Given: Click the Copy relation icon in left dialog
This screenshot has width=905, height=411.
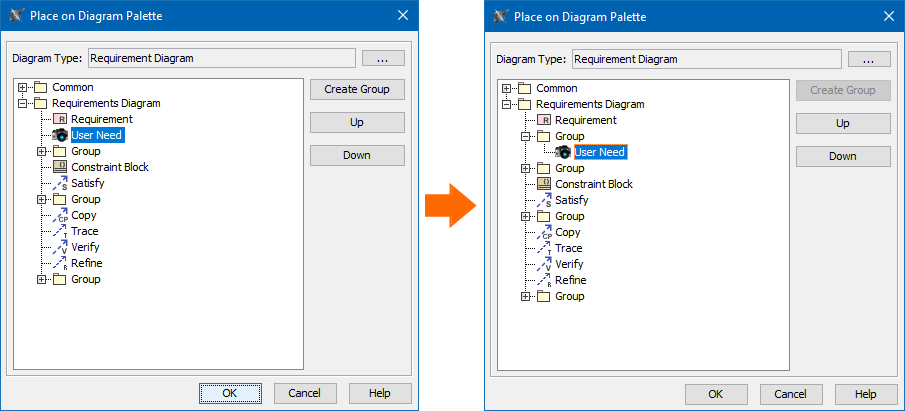Looking at the screenshot, I should pyautogui.click(x=60, y=215).
